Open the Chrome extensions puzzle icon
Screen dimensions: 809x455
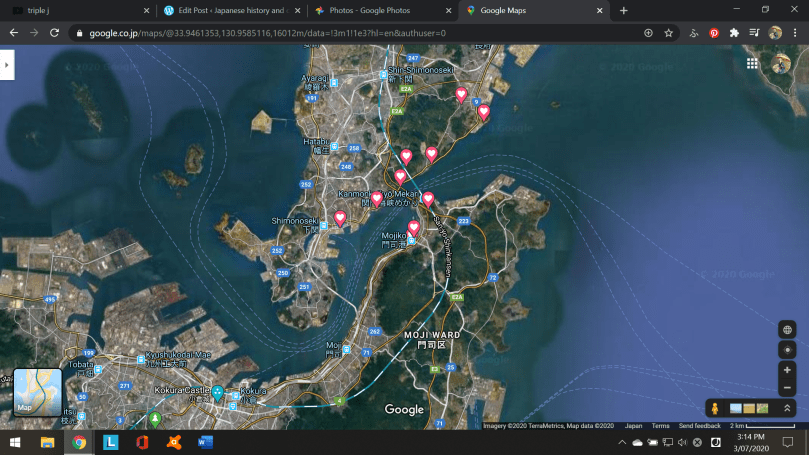[734, 32]
